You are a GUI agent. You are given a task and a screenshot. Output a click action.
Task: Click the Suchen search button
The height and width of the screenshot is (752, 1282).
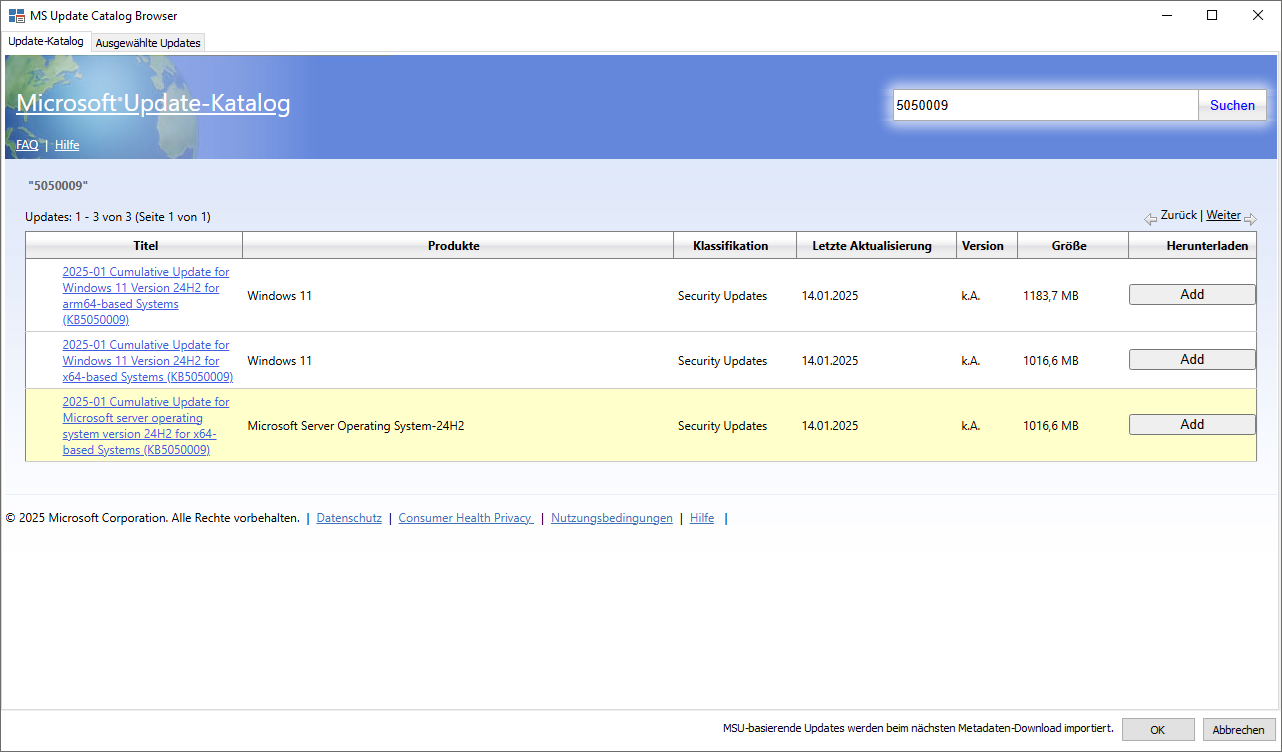1232,105
